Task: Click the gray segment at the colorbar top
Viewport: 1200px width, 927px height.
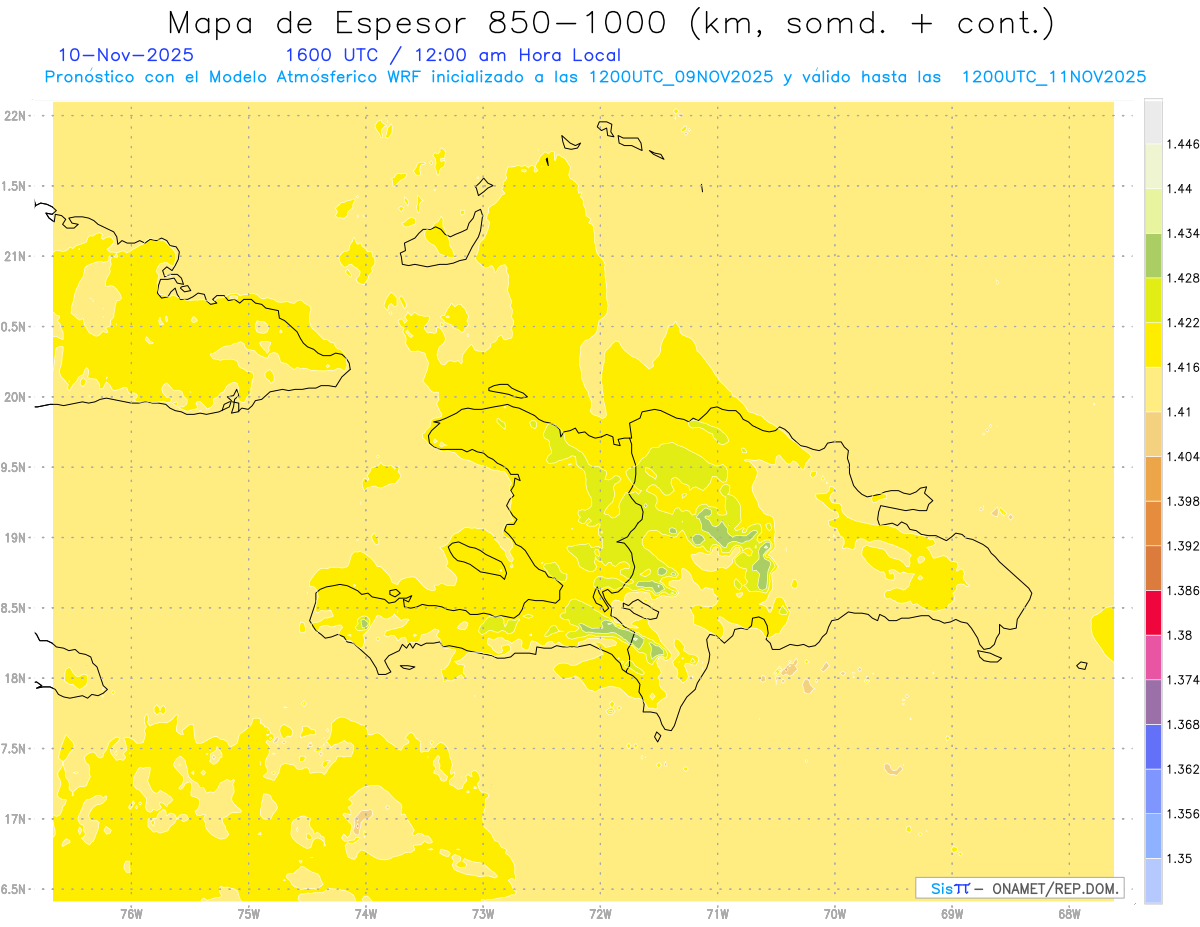Action: pos(1153,121)
